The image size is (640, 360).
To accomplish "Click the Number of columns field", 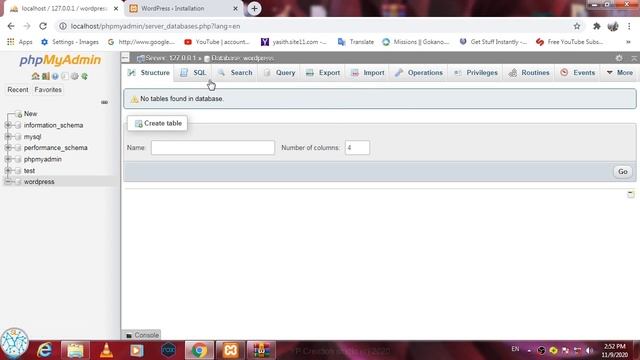I will click(357, 148).
